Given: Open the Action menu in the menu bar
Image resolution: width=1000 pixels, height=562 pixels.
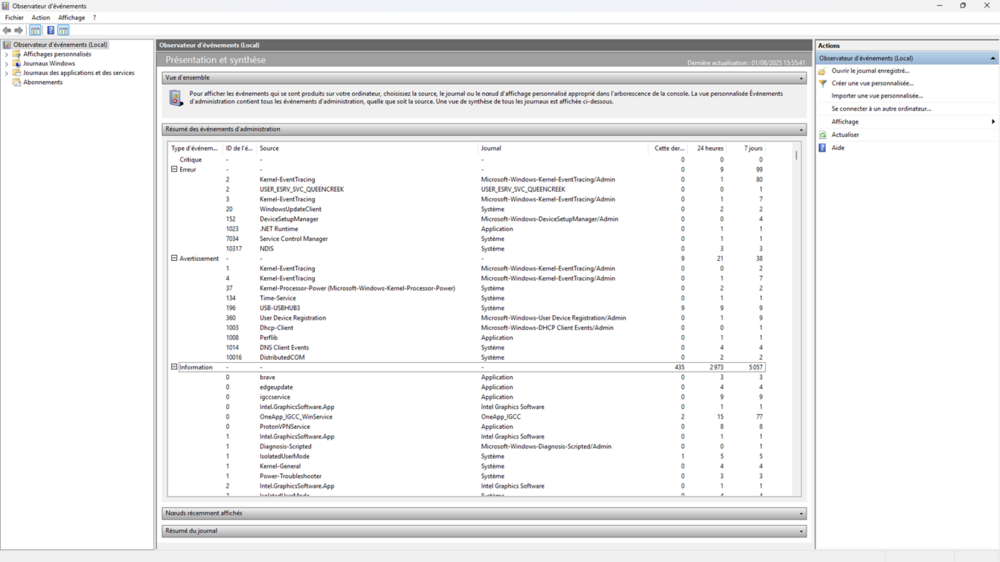Looking at the screenshot, I should click(40, 18).
